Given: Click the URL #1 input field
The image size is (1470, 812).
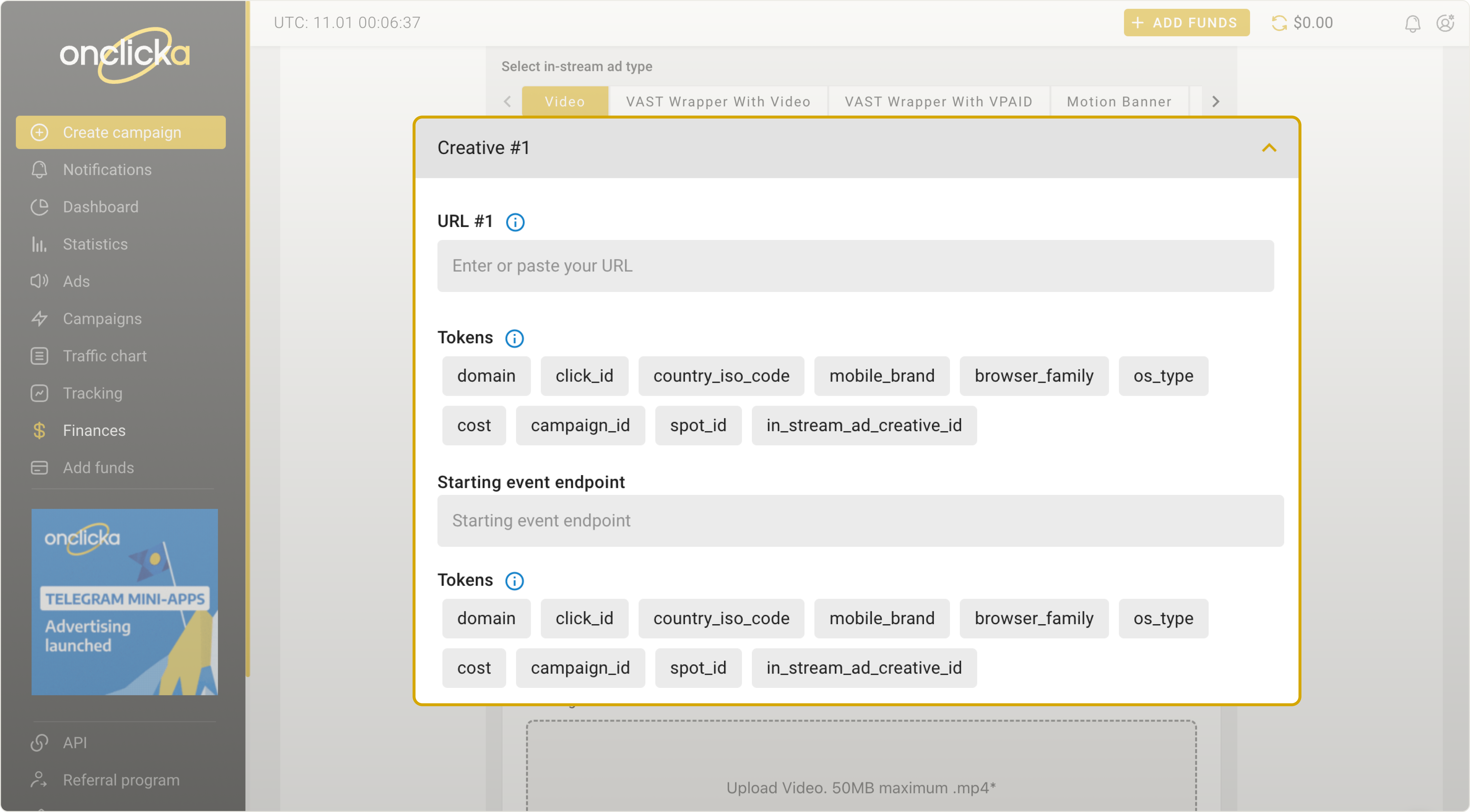Looking at the screenshot, I should point(855,266).
